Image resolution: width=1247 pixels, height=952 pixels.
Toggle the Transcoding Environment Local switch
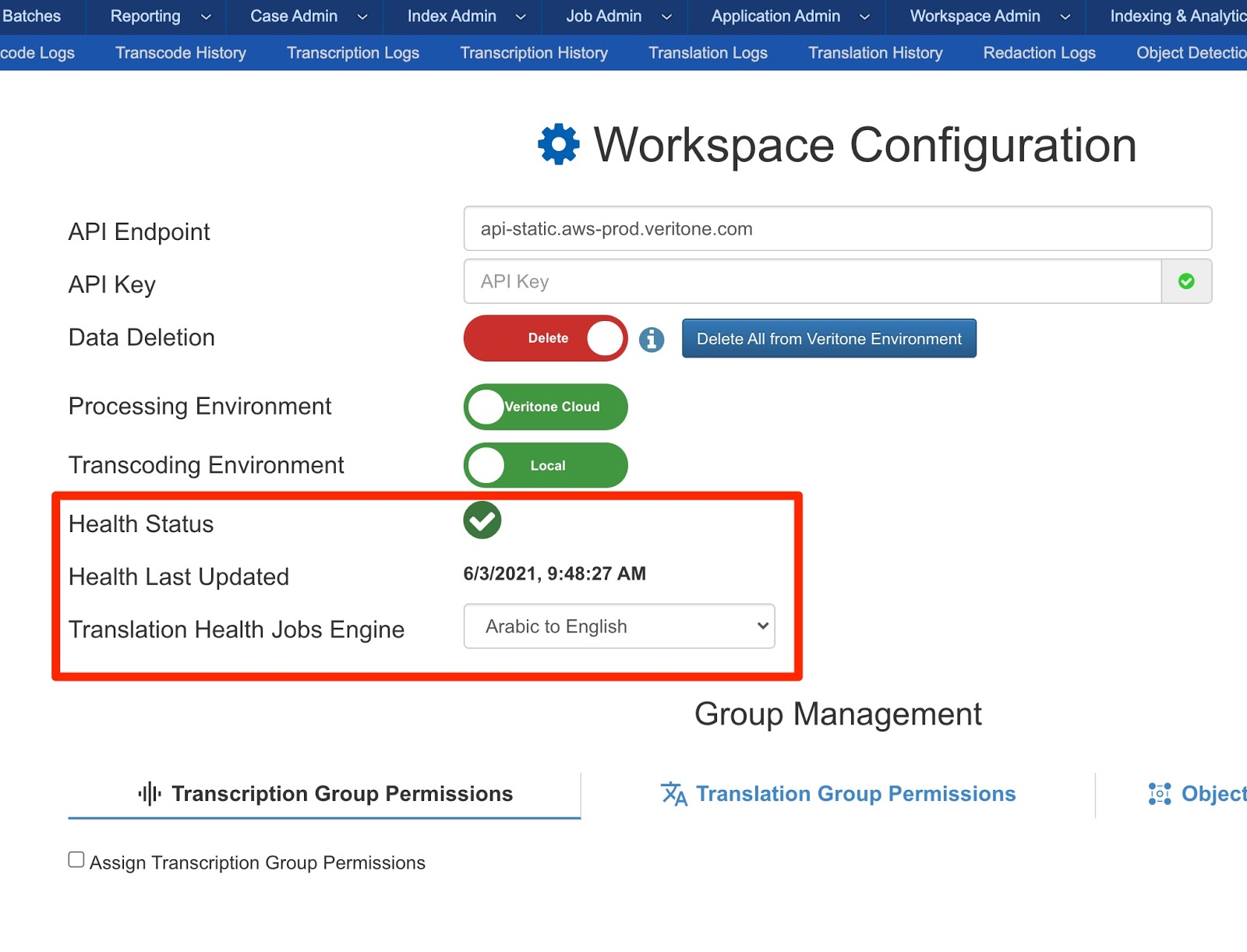(546, 465)
